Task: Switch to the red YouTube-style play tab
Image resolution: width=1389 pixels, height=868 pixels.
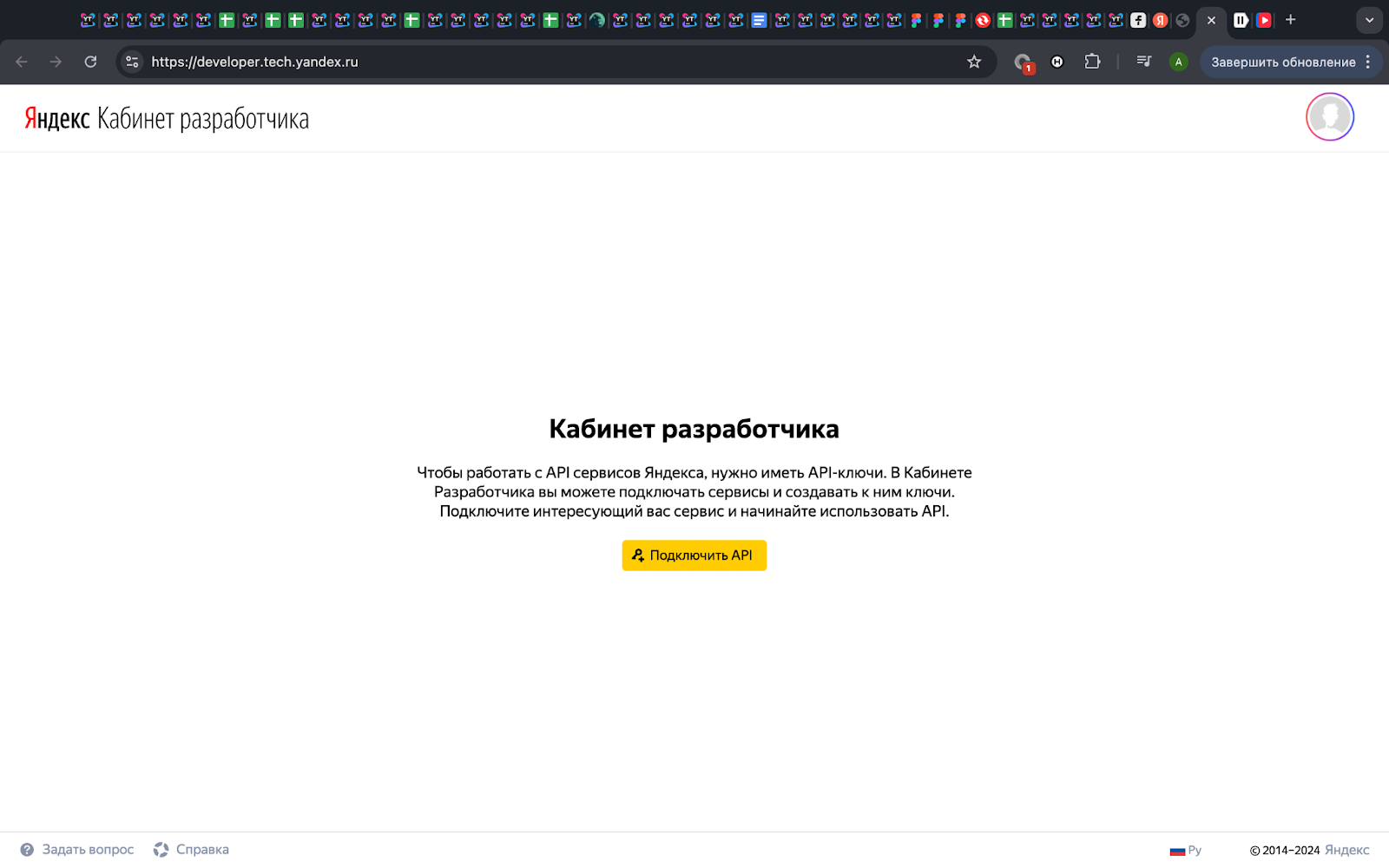Action: coord(1264,20)
